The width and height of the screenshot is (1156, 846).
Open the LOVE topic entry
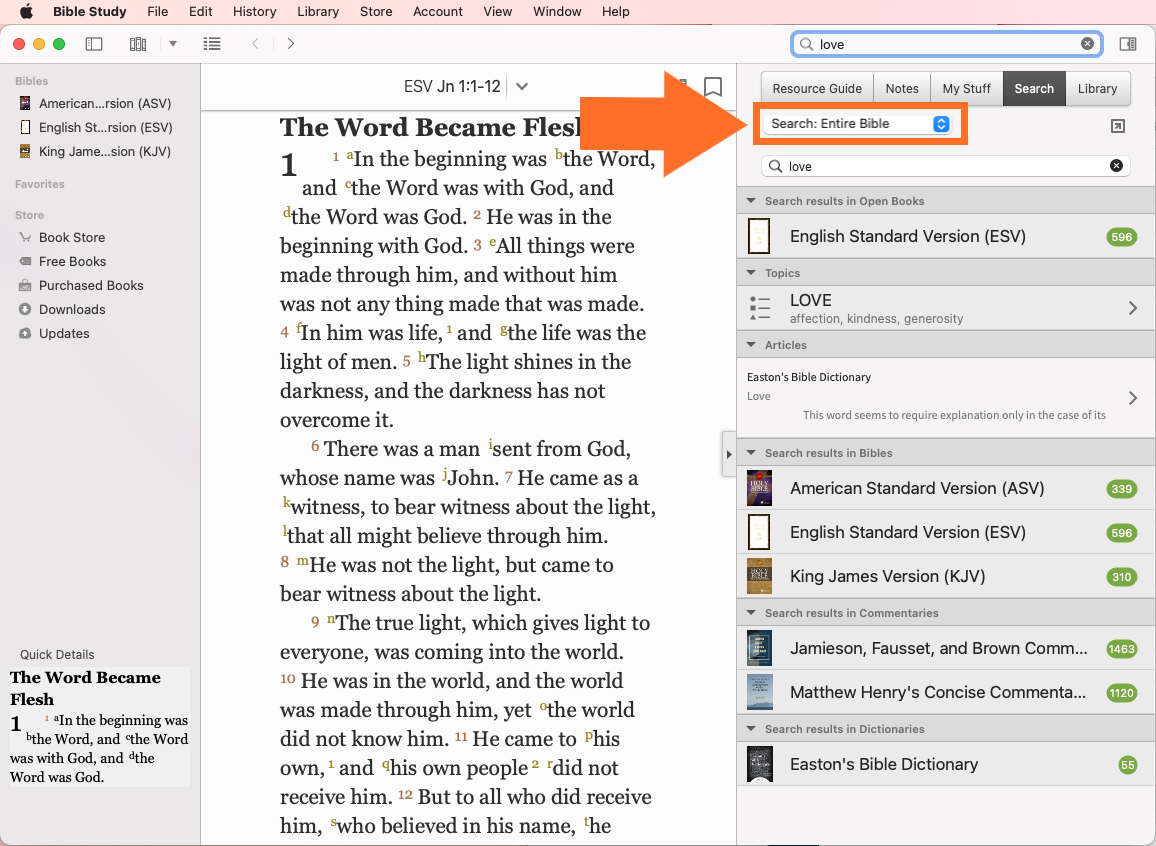[x=946, y=308]
